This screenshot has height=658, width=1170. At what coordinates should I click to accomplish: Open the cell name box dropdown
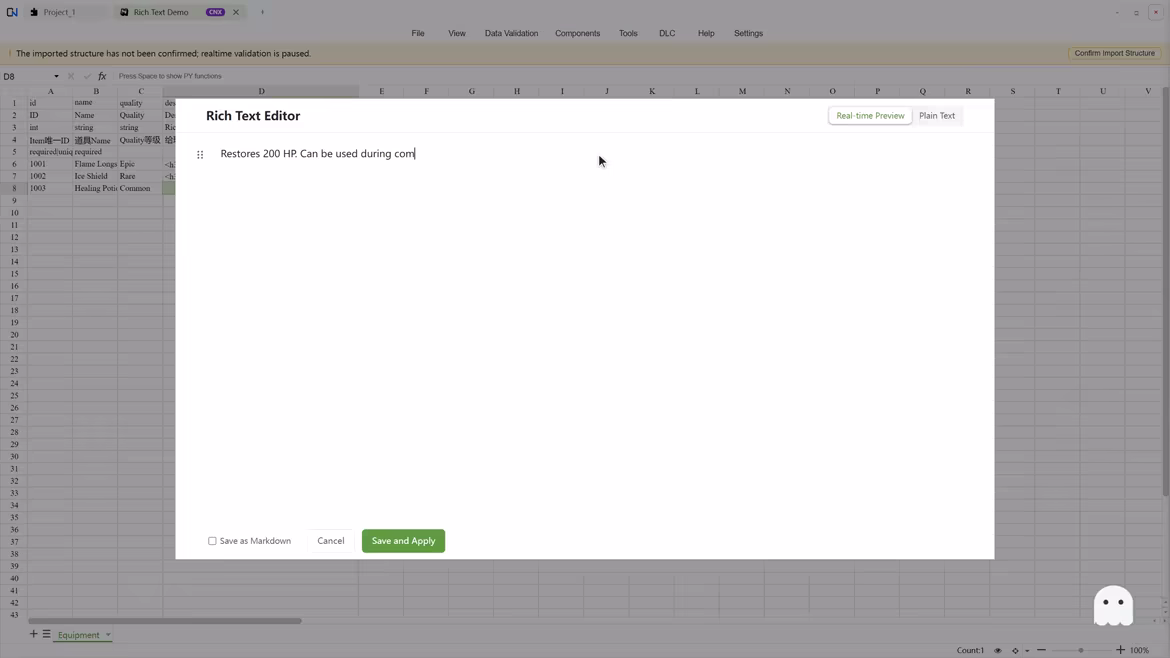coord(56,76)
